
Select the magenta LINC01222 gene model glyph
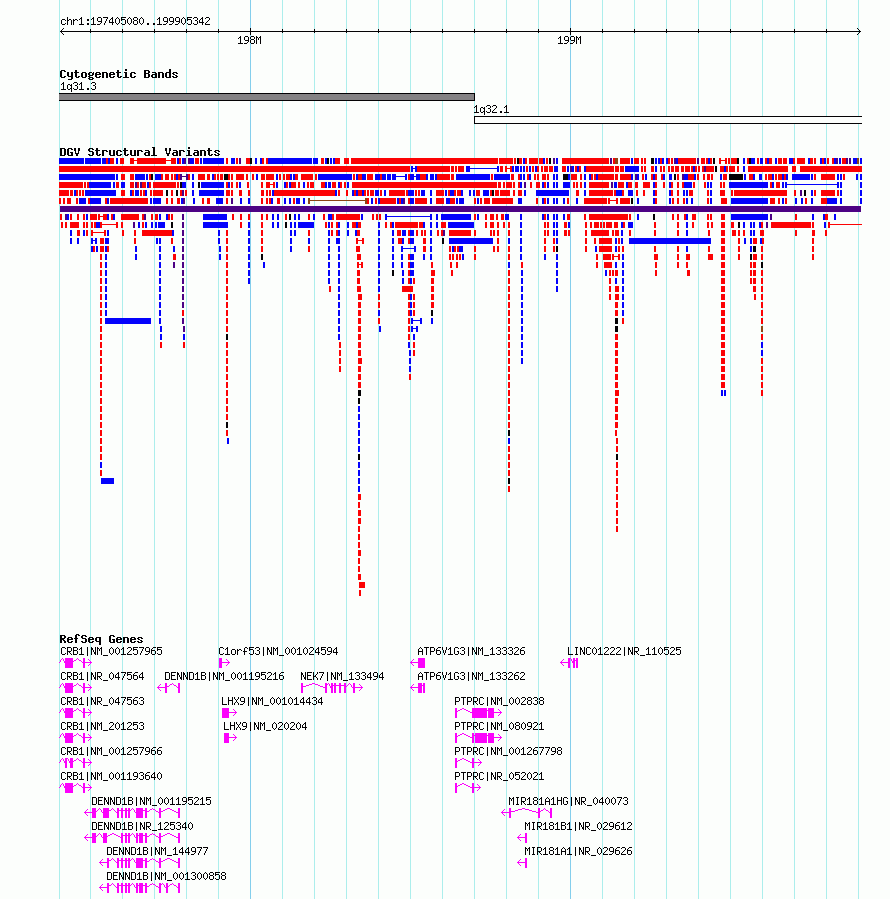pos(569,663)
